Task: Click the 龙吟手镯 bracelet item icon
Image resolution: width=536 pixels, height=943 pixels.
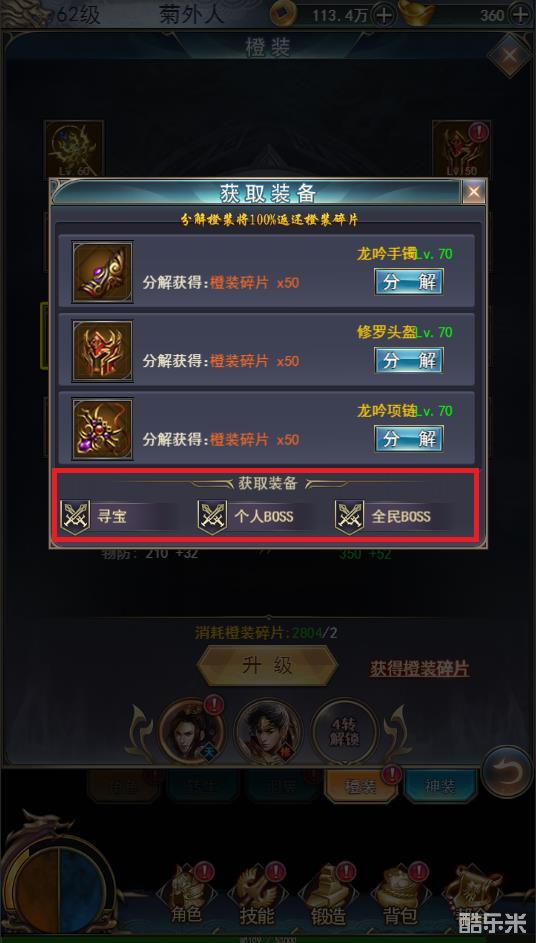Action: (102, 272)
